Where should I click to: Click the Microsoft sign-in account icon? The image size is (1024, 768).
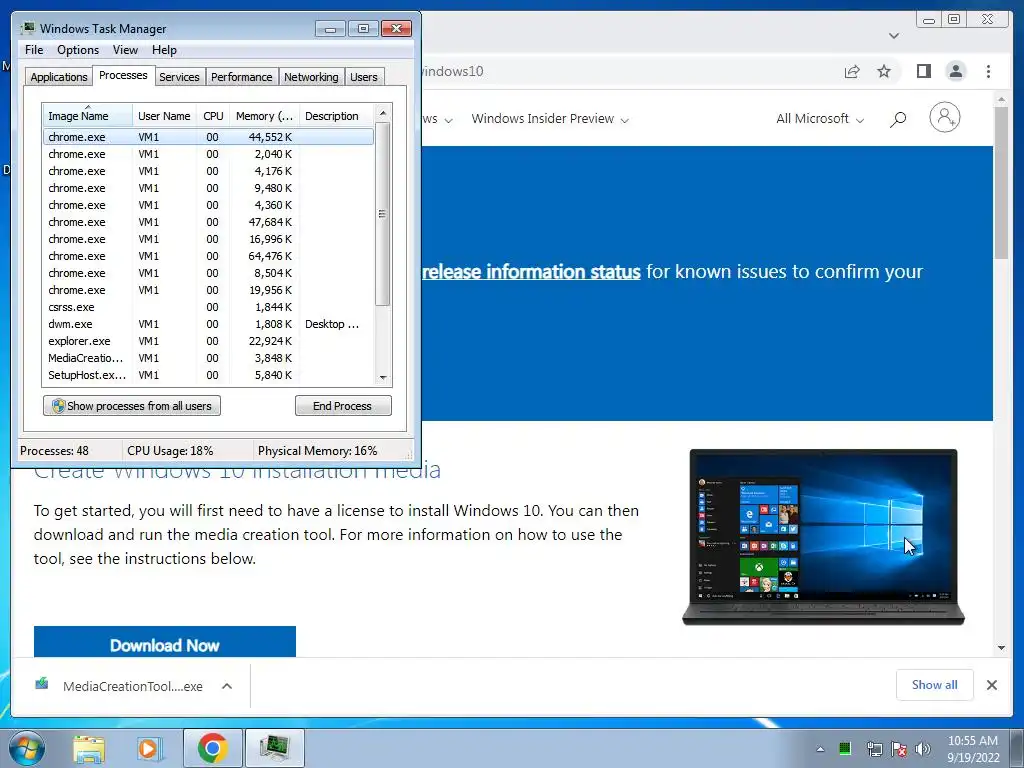(944, 118)
